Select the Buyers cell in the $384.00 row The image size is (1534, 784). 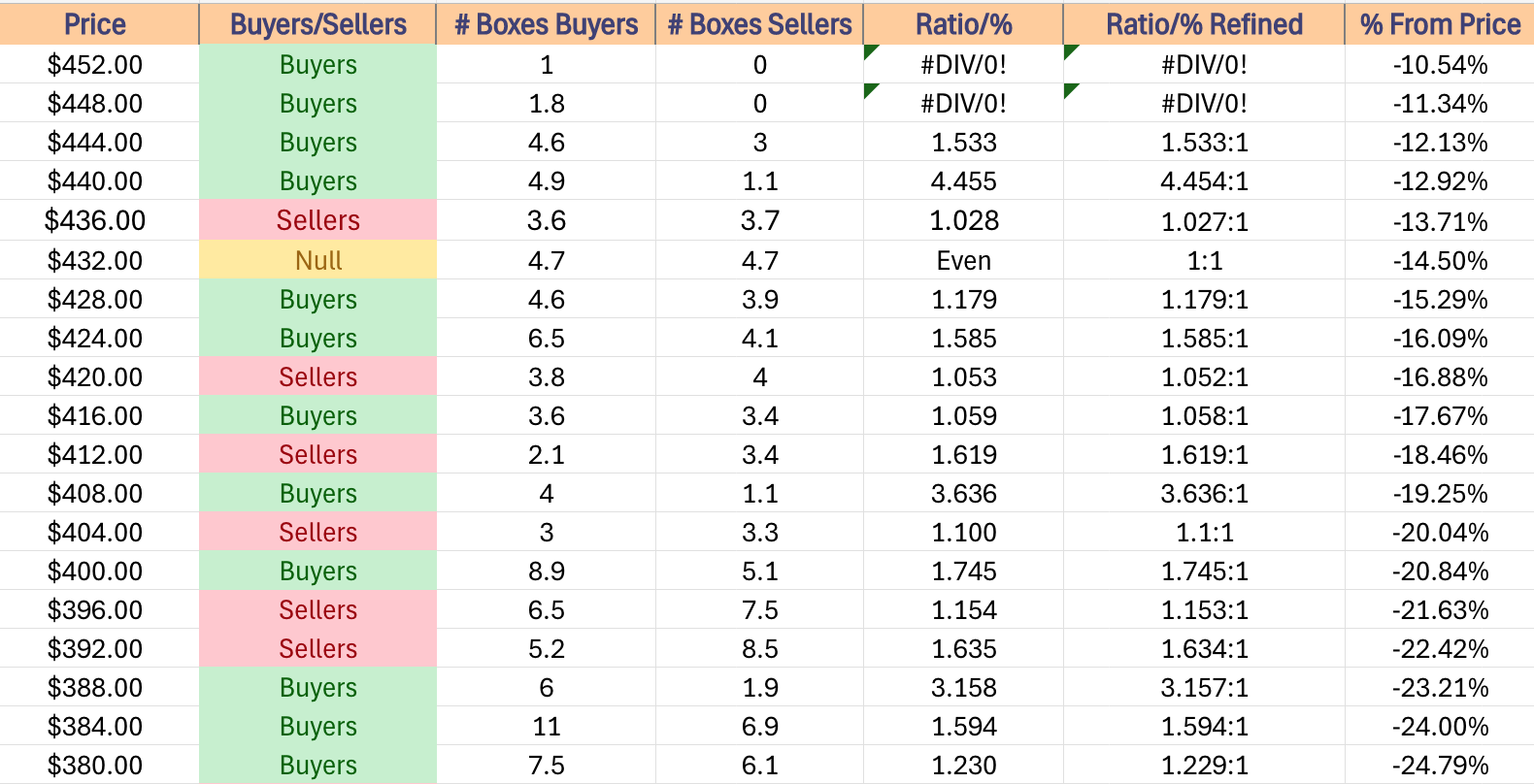coord(317,727)
